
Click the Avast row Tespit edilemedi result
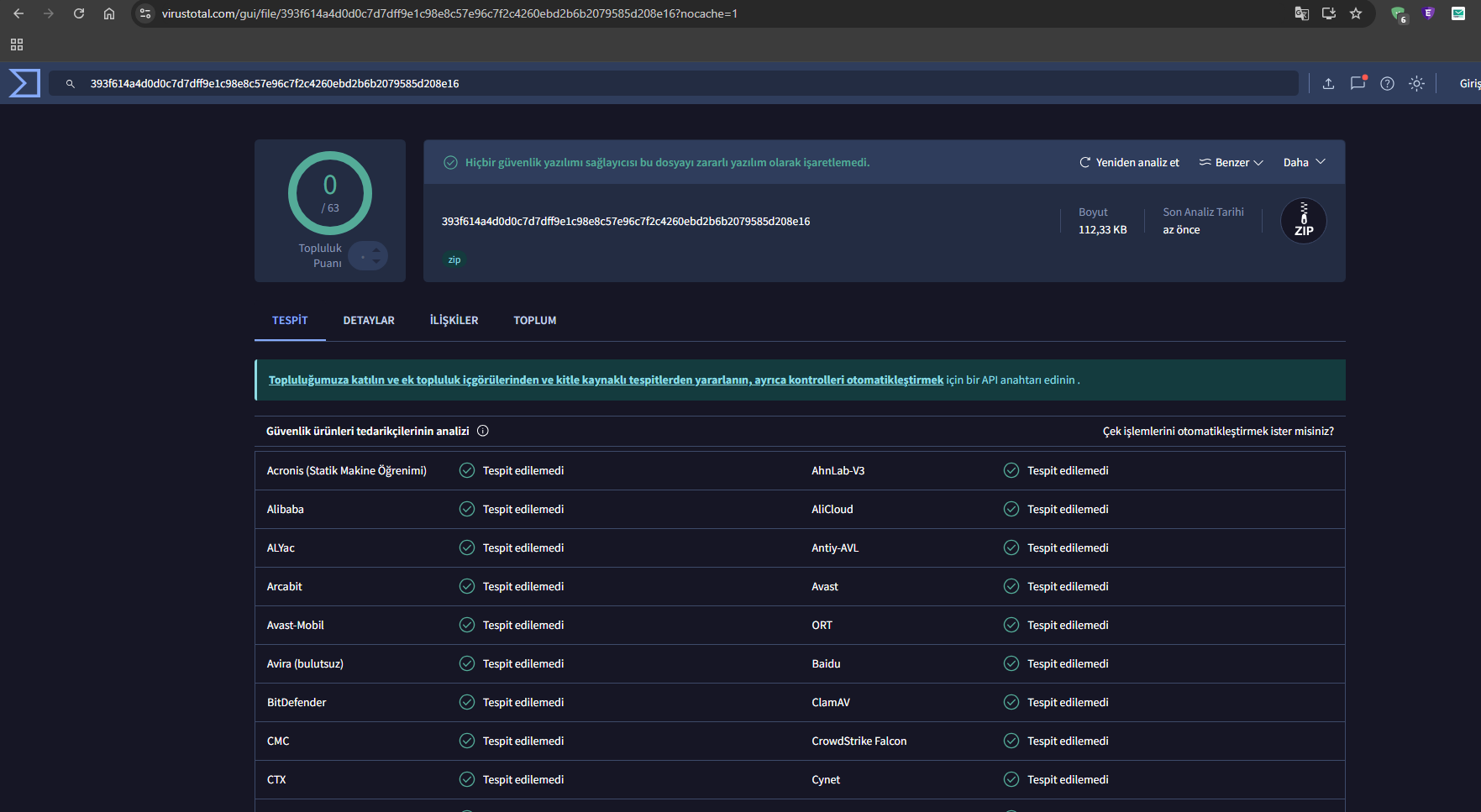tap(1068, 586)
